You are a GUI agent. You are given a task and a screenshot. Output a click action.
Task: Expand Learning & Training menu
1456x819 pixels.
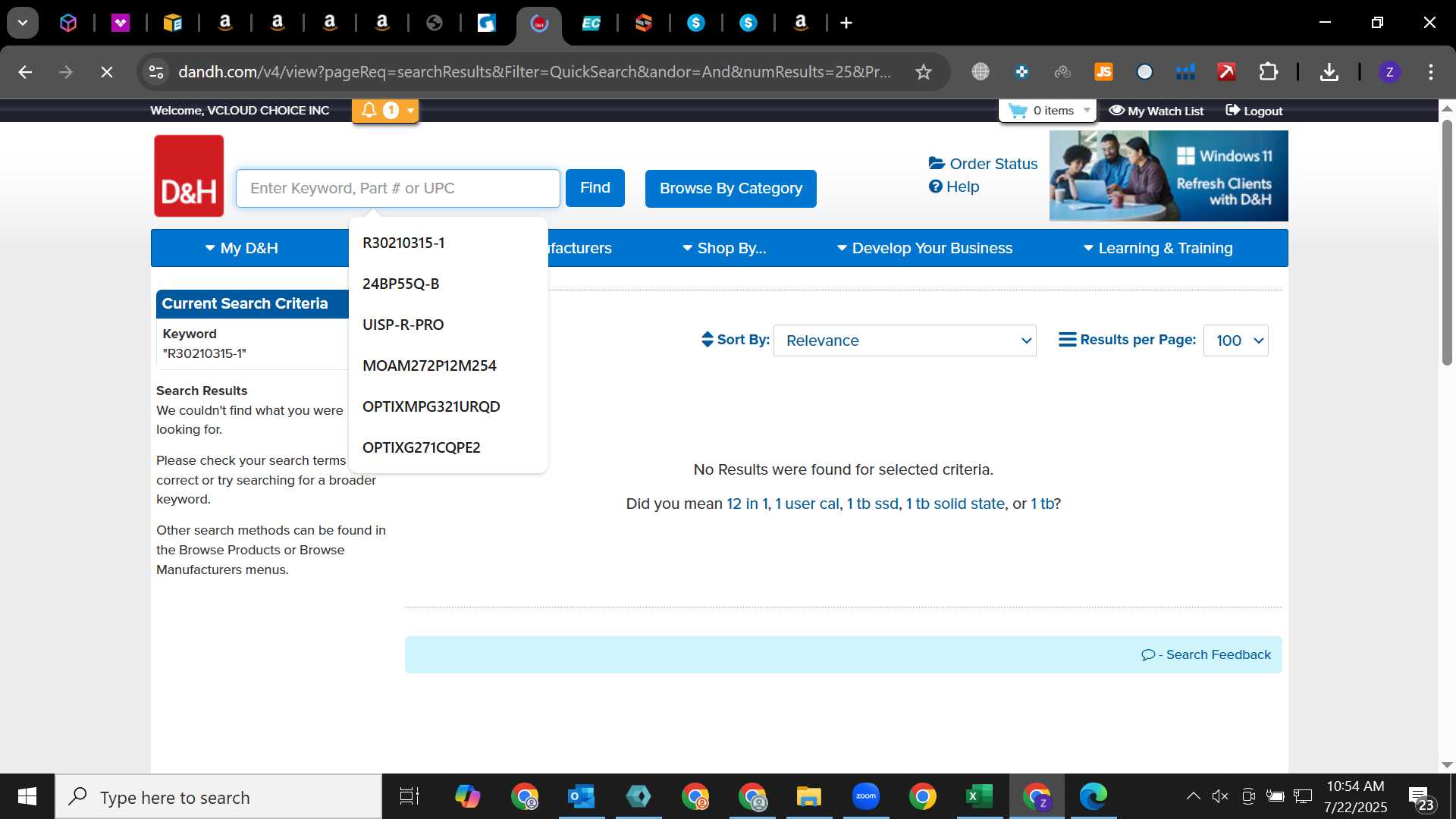1158,248
